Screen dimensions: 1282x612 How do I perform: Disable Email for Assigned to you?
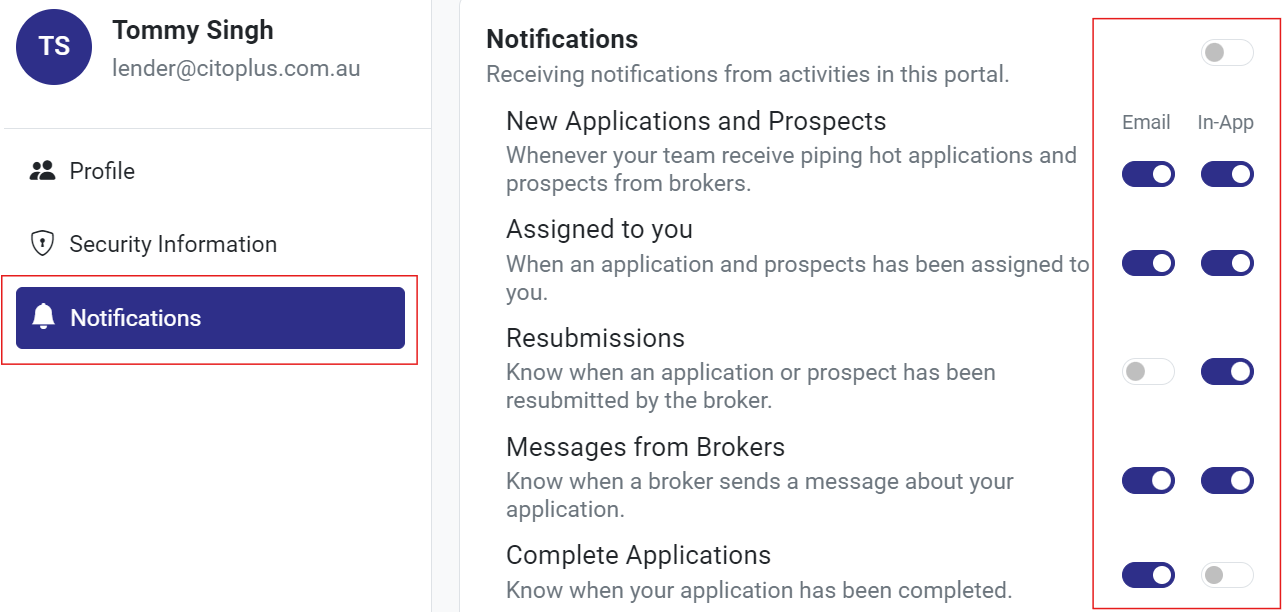pos(1148,264)
